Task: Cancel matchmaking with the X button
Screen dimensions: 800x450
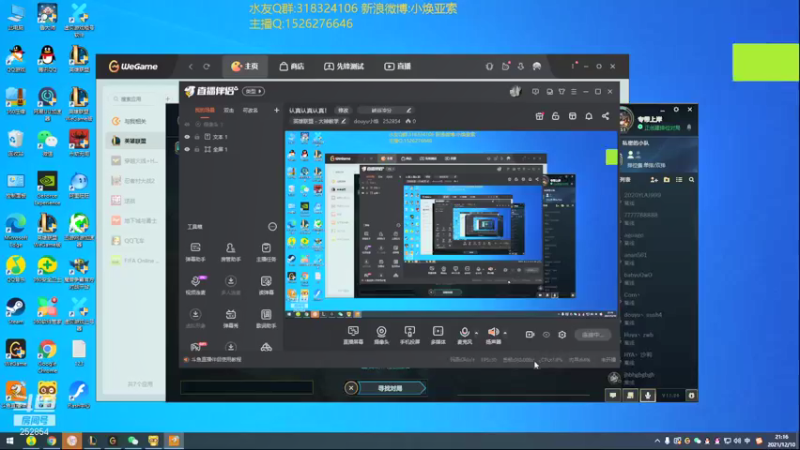Action: coord(351,388)
